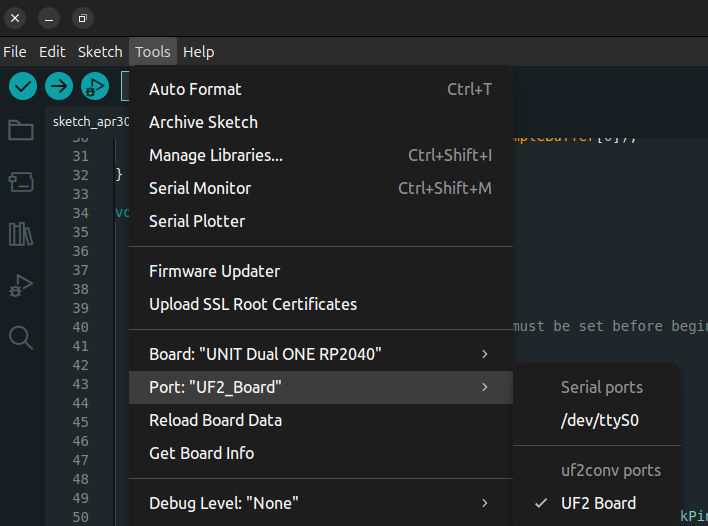The height and width of the screenshot is (526, 708).
Task: Launch Serial Plotter
Action: click(x=321, y=221)
